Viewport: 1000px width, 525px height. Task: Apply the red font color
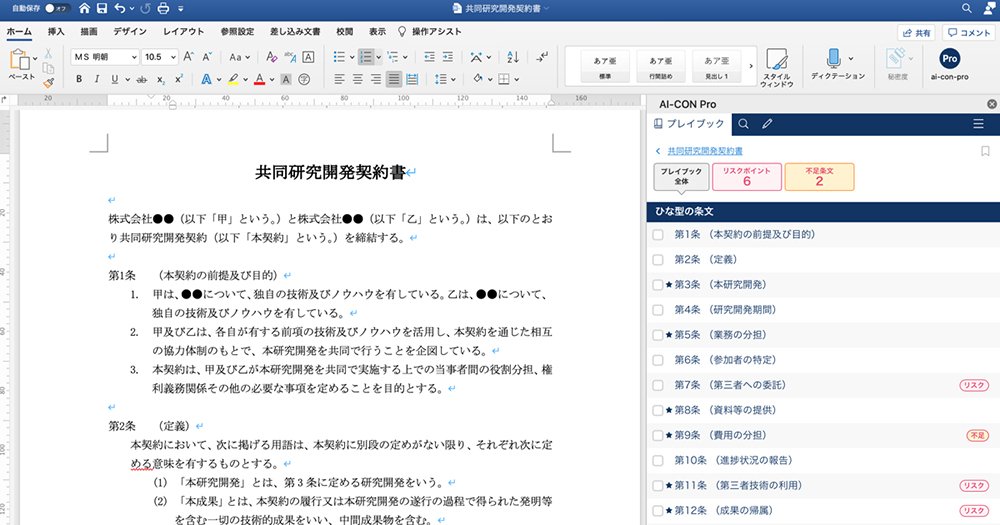(x=259, y=79)
